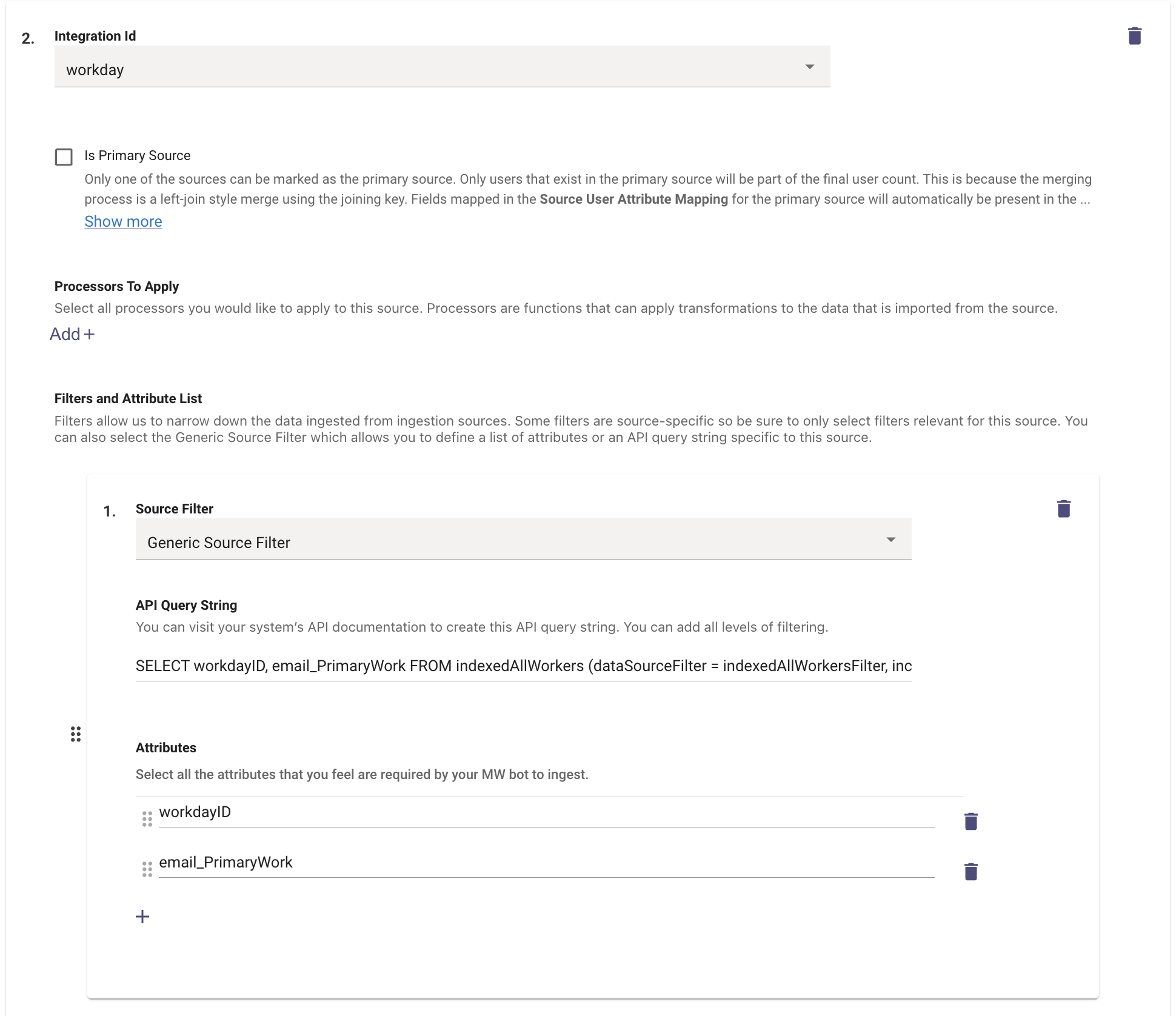
Task: Edit the workdayID attribute field
Action: (546, 812)
